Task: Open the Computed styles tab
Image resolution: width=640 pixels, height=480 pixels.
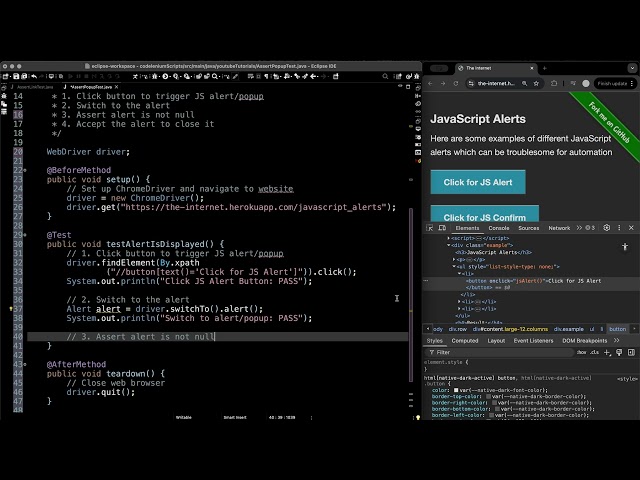Action: pyautogui.click(x=464, y=340)
